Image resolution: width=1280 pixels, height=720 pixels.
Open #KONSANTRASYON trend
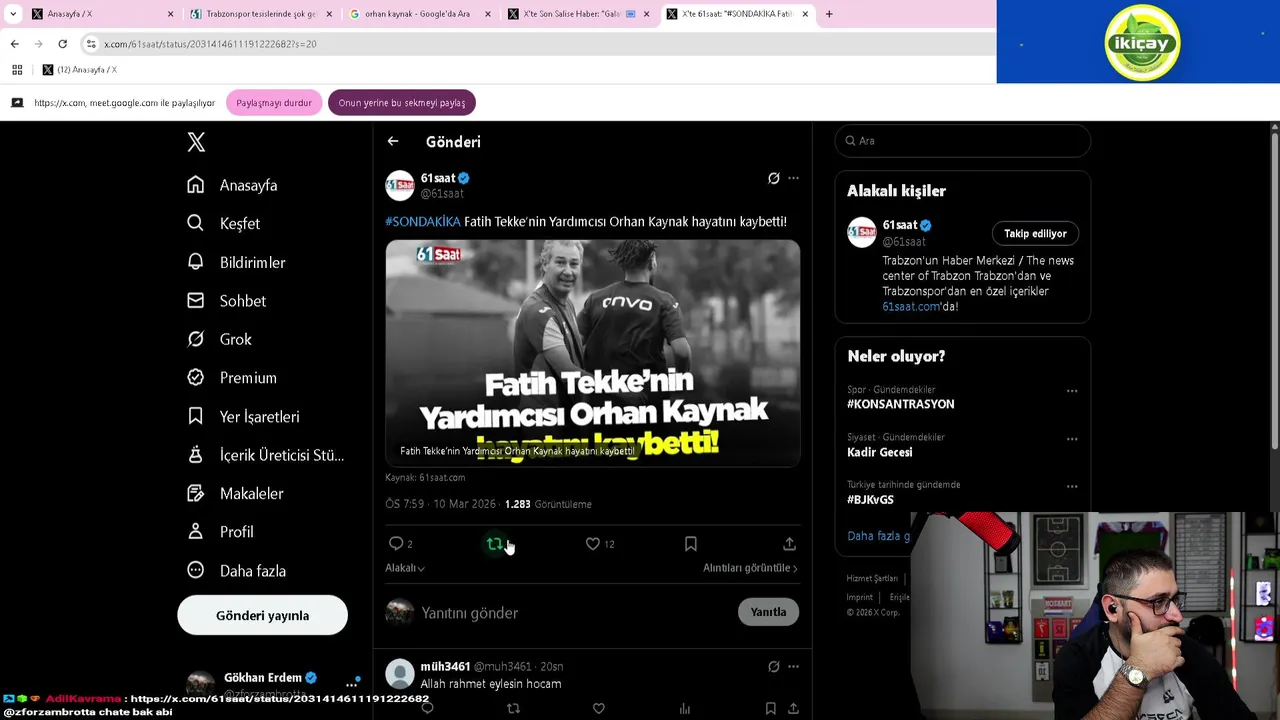[x=901, y=404]
